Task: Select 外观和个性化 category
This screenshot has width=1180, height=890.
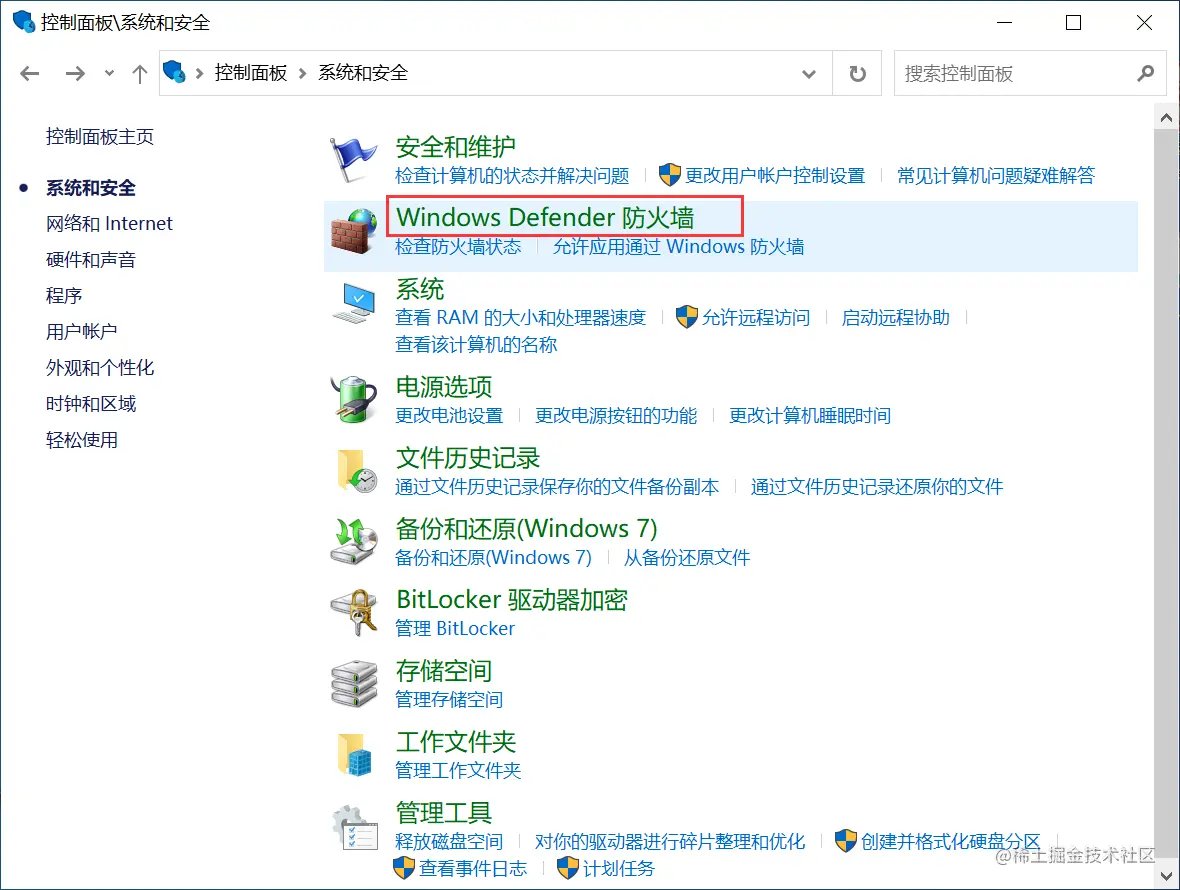Action: pos(99,368)
